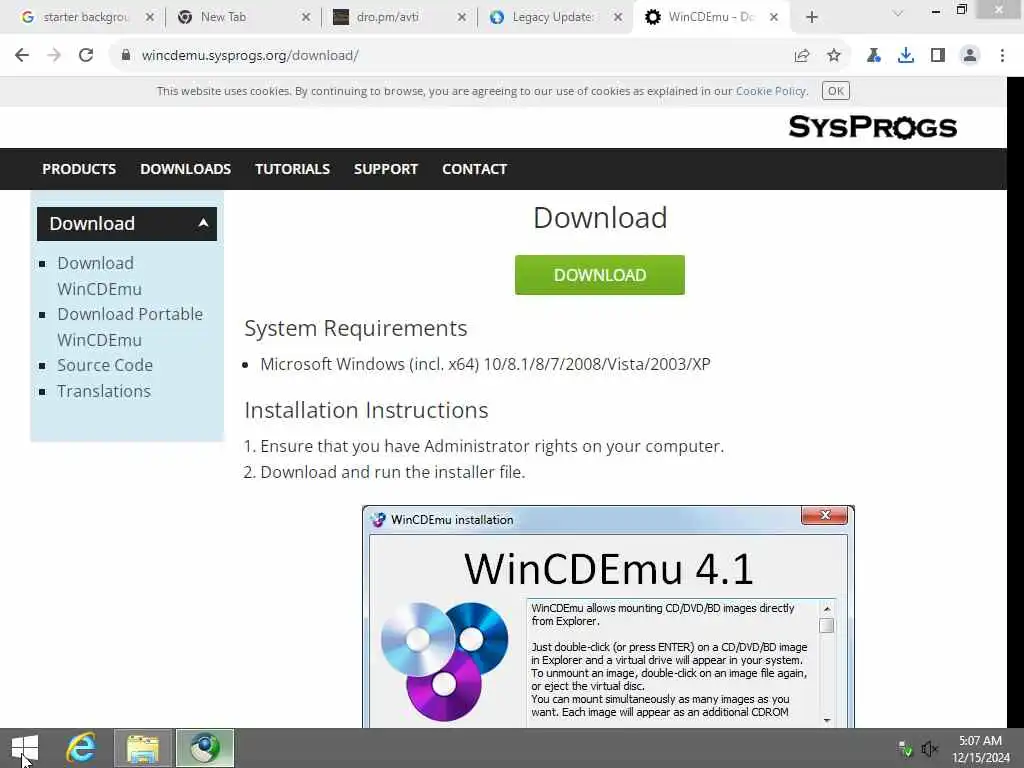
Task: Open the TUTORIALS menu
Action: coord(292,169)
